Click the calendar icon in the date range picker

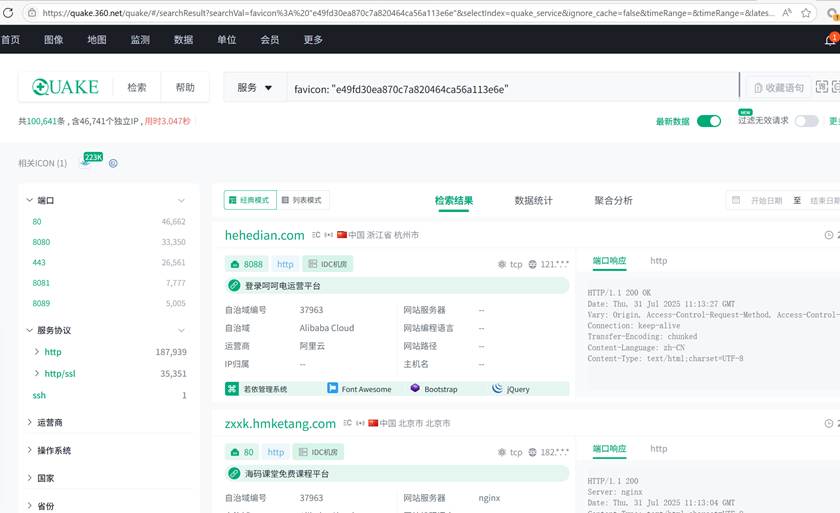[x=736, y=200]
